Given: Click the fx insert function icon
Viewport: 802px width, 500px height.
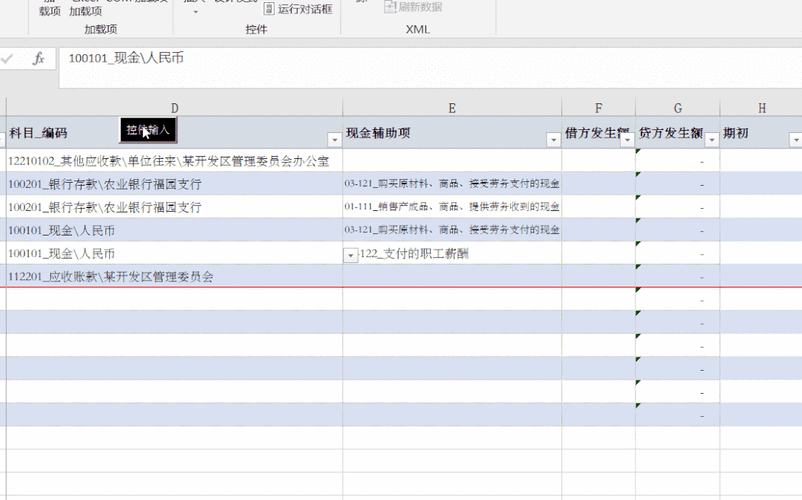Looking at the screenshot, I should (x=39, y=59).
